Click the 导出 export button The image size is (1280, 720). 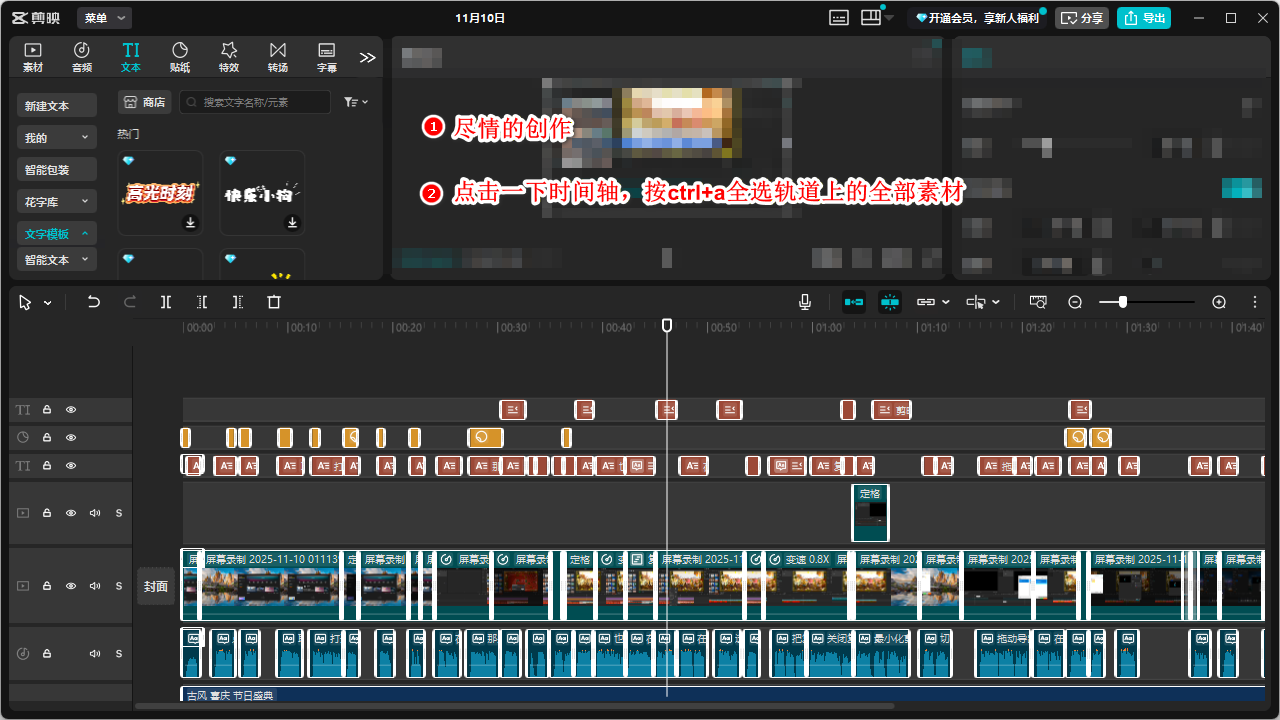(x=1143, y=18)
